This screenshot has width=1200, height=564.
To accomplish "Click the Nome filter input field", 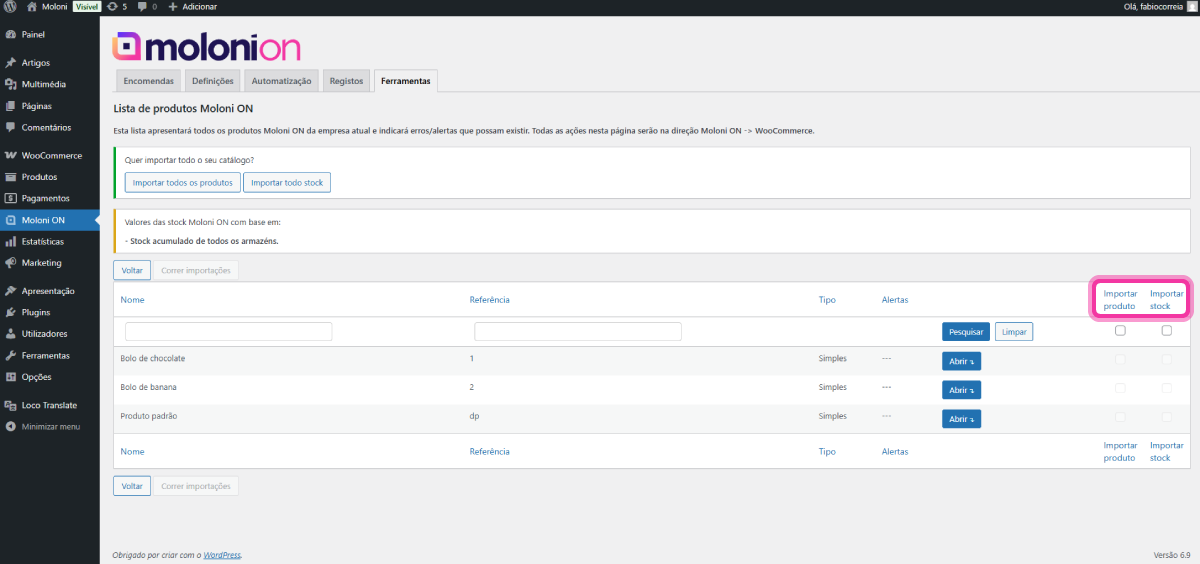I will point(228,331).
